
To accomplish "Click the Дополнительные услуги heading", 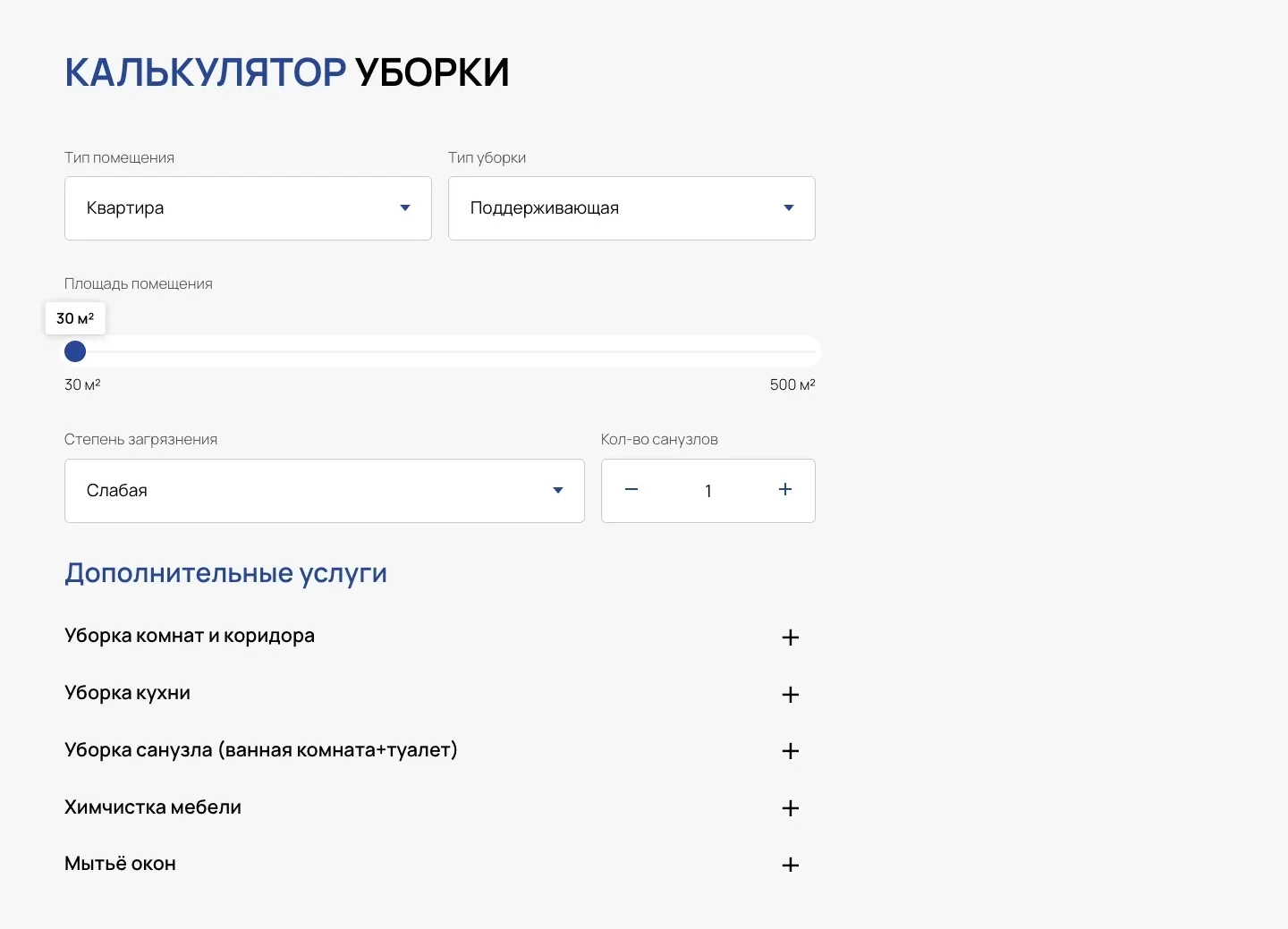I will 225,573.
